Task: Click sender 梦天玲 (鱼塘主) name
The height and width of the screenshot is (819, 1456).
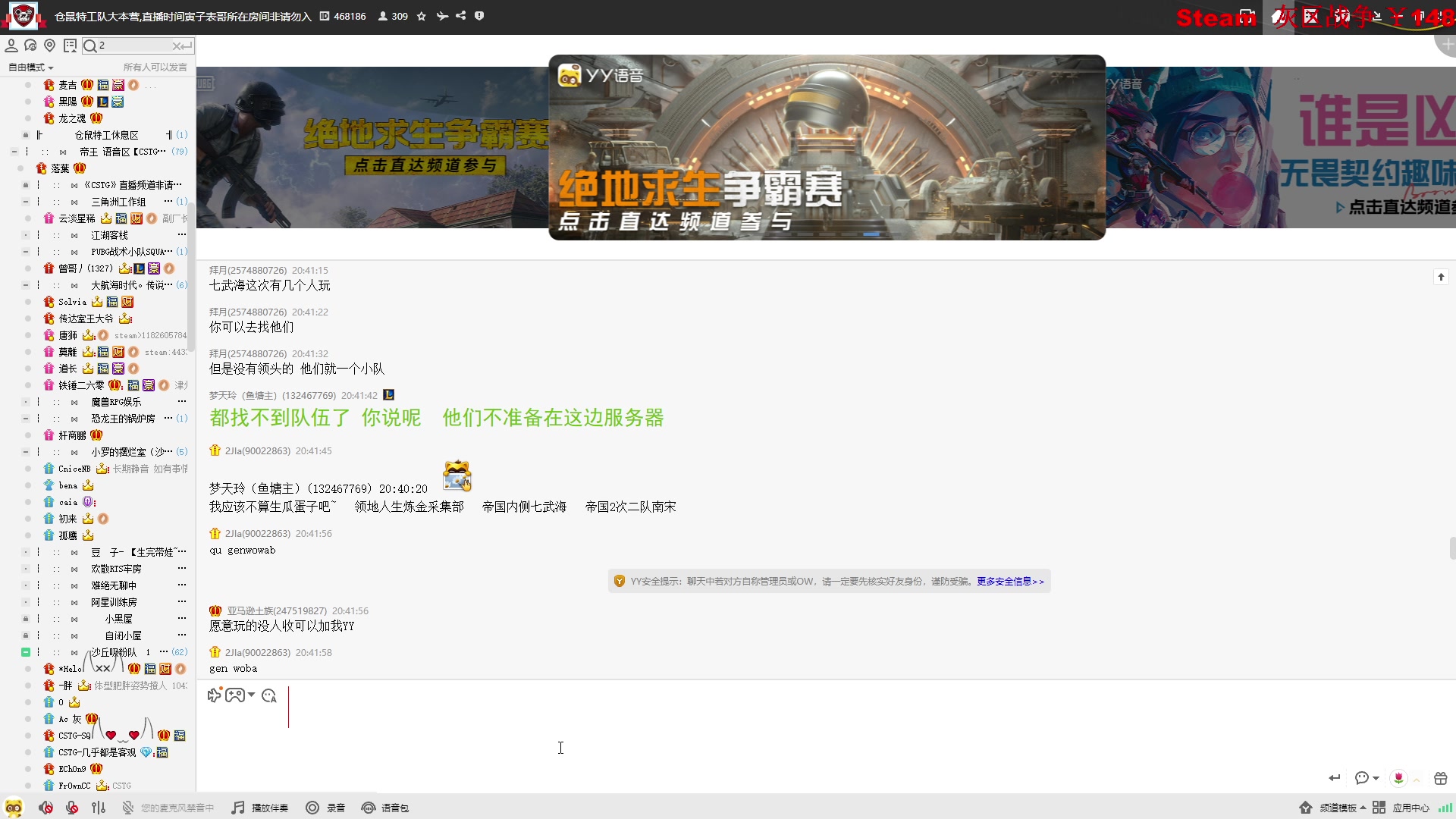Action: (272, 396)
